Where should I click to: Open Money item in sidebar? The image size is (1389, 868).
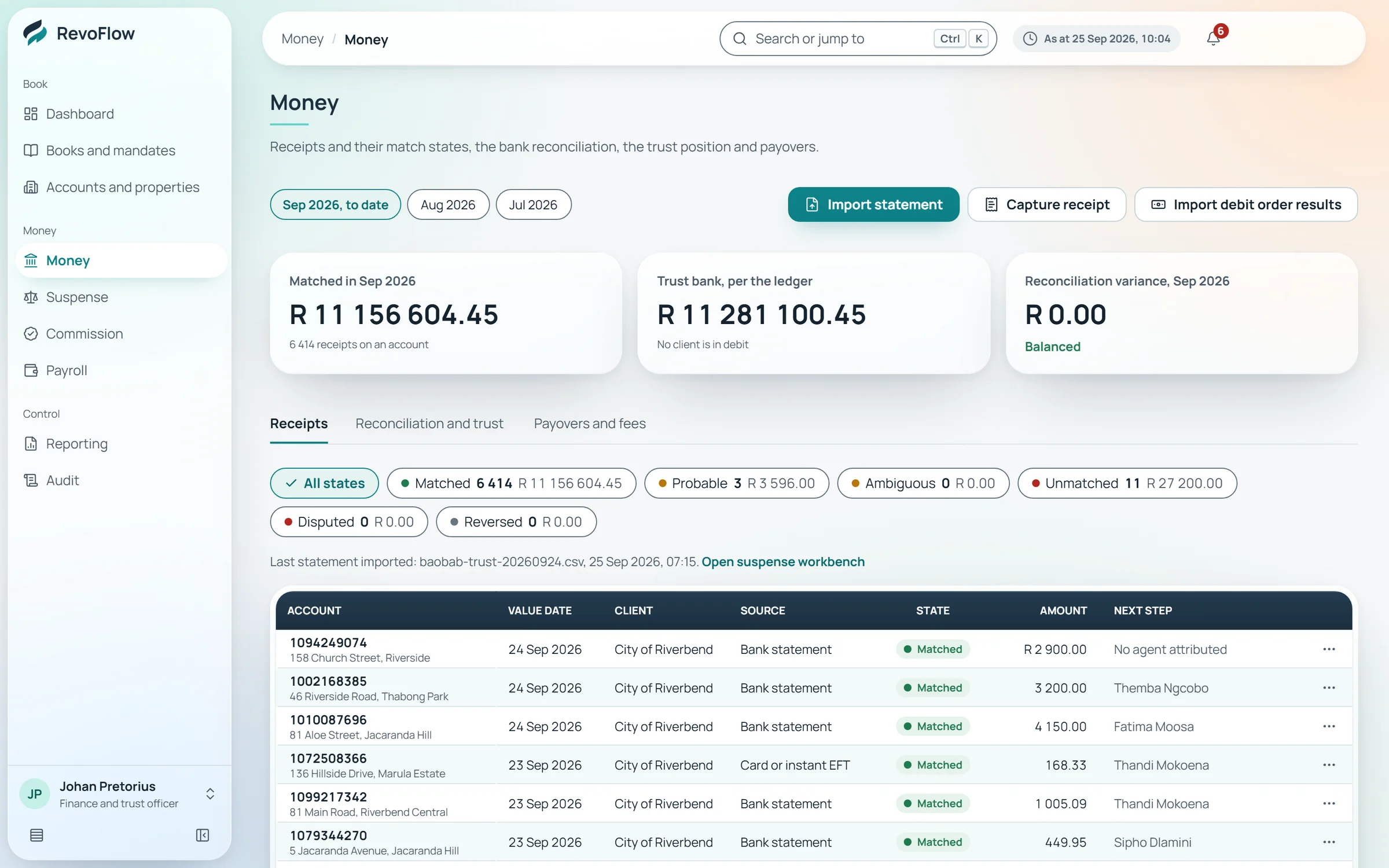tap(121, 260)
